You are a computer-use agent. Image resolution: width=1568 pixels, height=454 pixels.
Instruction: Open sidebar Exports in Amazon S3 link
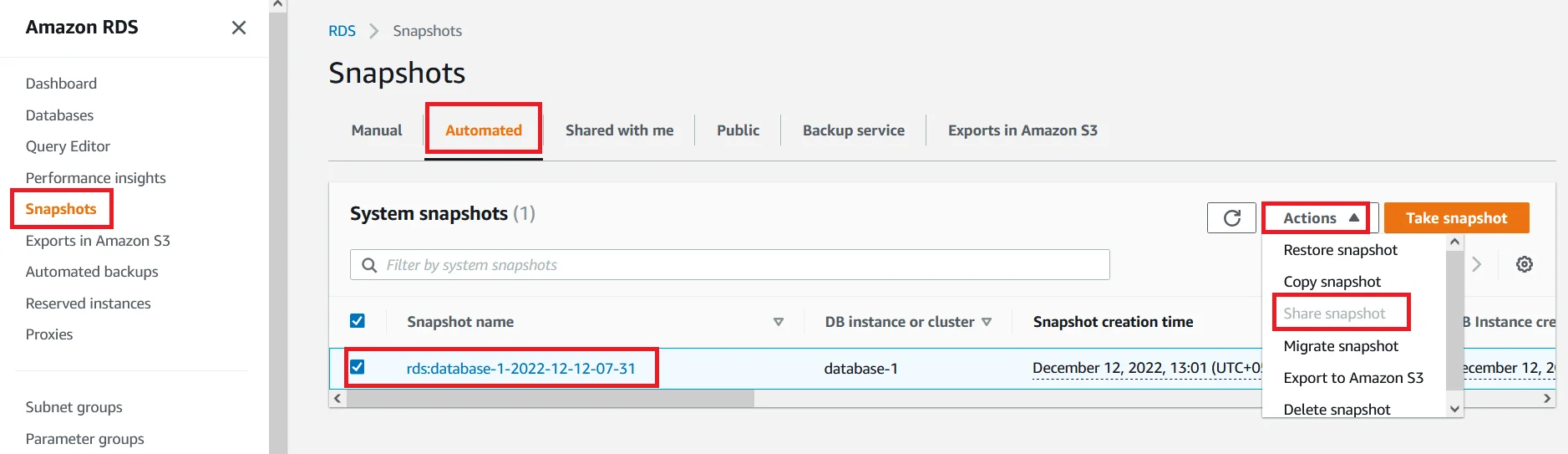pyautogui.click(x=98, y=241)
